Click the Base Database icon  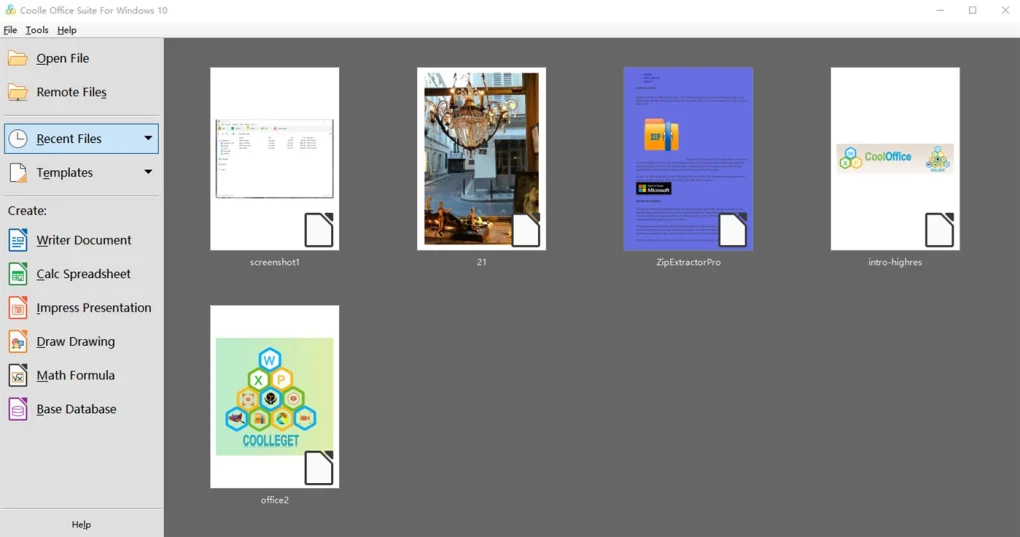coord(18,409)
